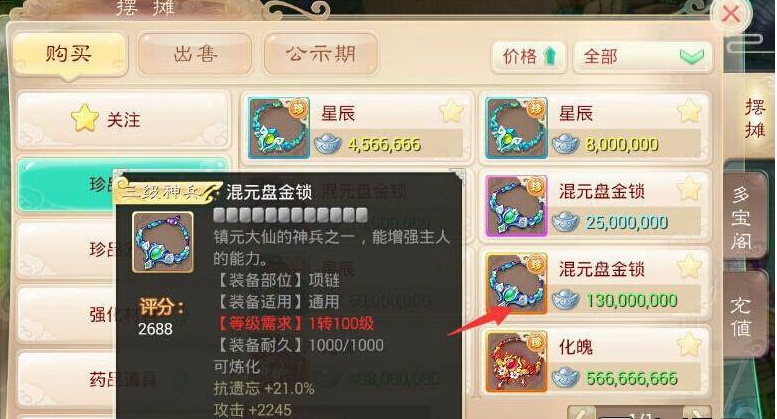Screen dimensions: 777x419
Task: Click the 4,566,666 星辰 necklace icon
Action: (x=279, y=128)
